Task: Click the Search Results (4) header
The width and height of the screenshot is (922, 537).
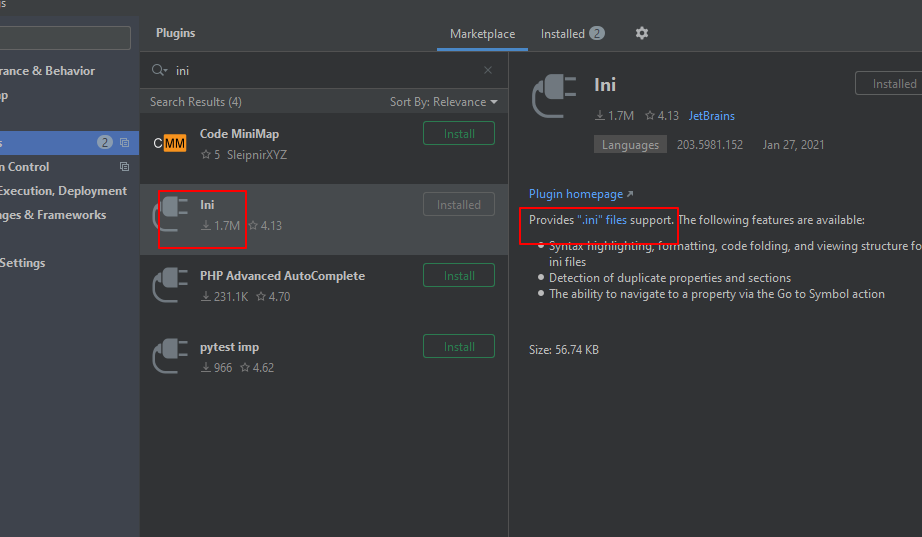Action: click(x=196, y=102)
